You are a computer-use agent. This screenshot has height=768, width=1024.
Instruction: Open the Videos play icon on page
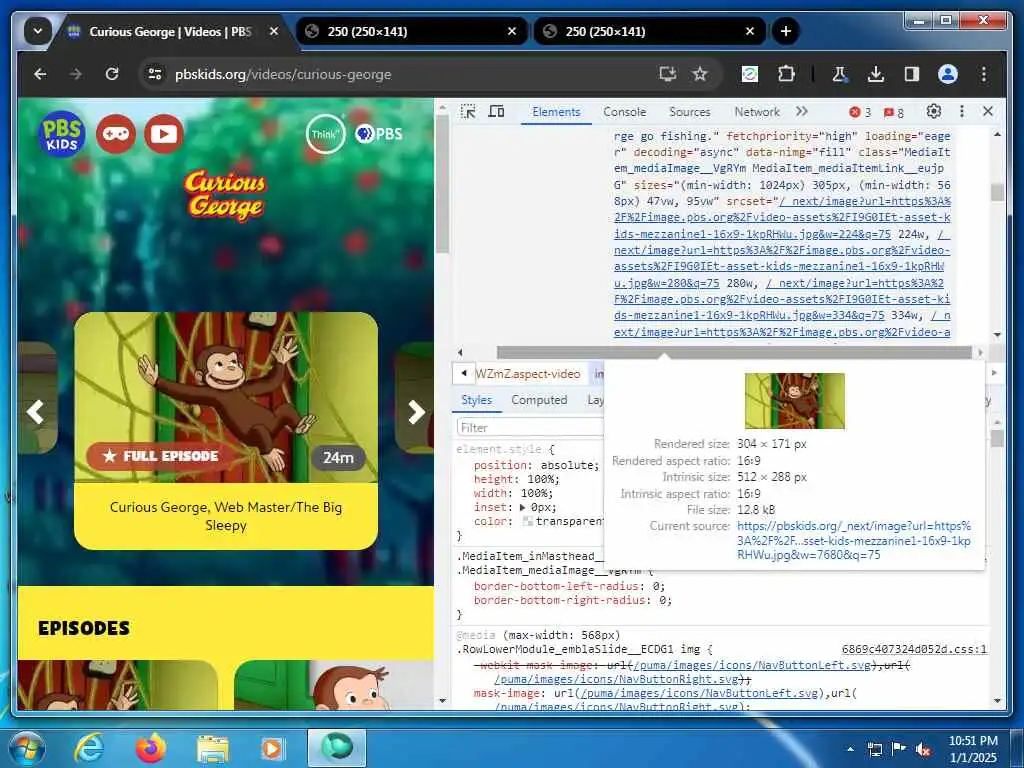pyautogui.click(x=164, y=134)
